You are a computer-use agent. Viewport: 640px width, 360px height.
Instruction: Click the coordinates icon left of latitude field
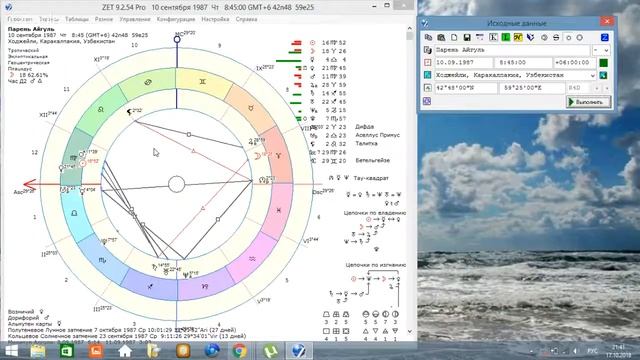click(427, 87)
